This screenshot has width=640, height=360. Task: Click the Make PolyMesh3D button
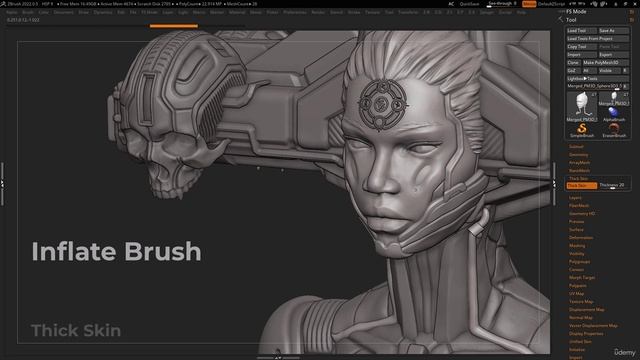[605, 62]
